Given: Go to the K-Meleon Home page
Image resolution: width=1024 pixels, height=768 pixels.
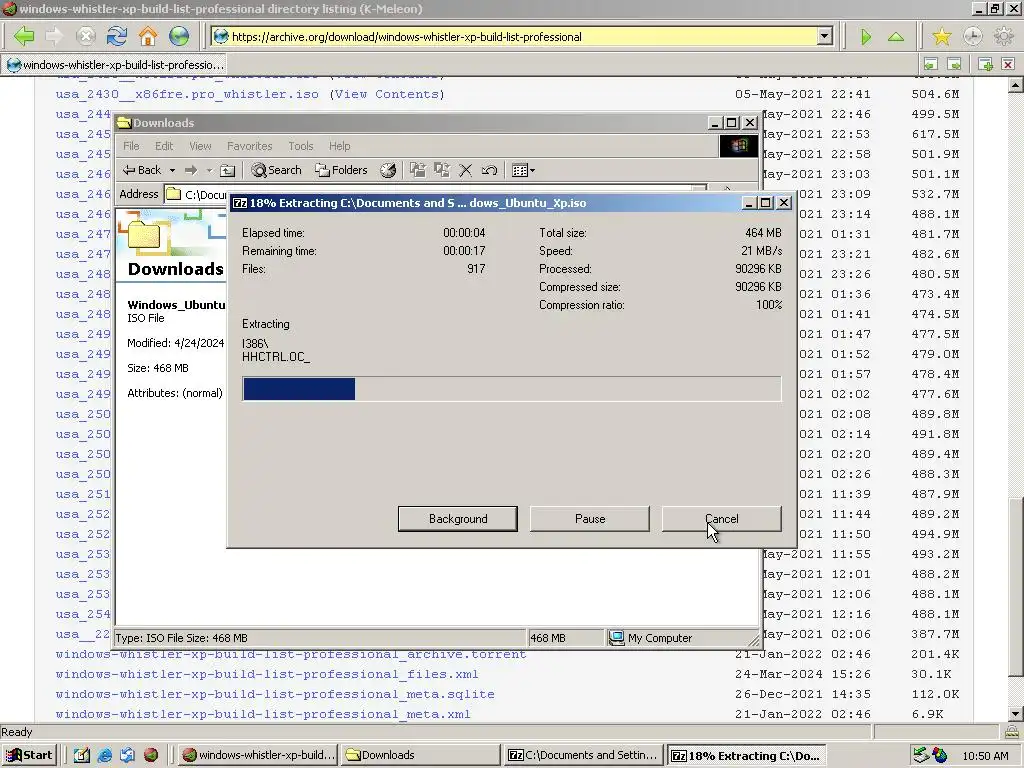Looking at the screenshot, I should 148,36.
